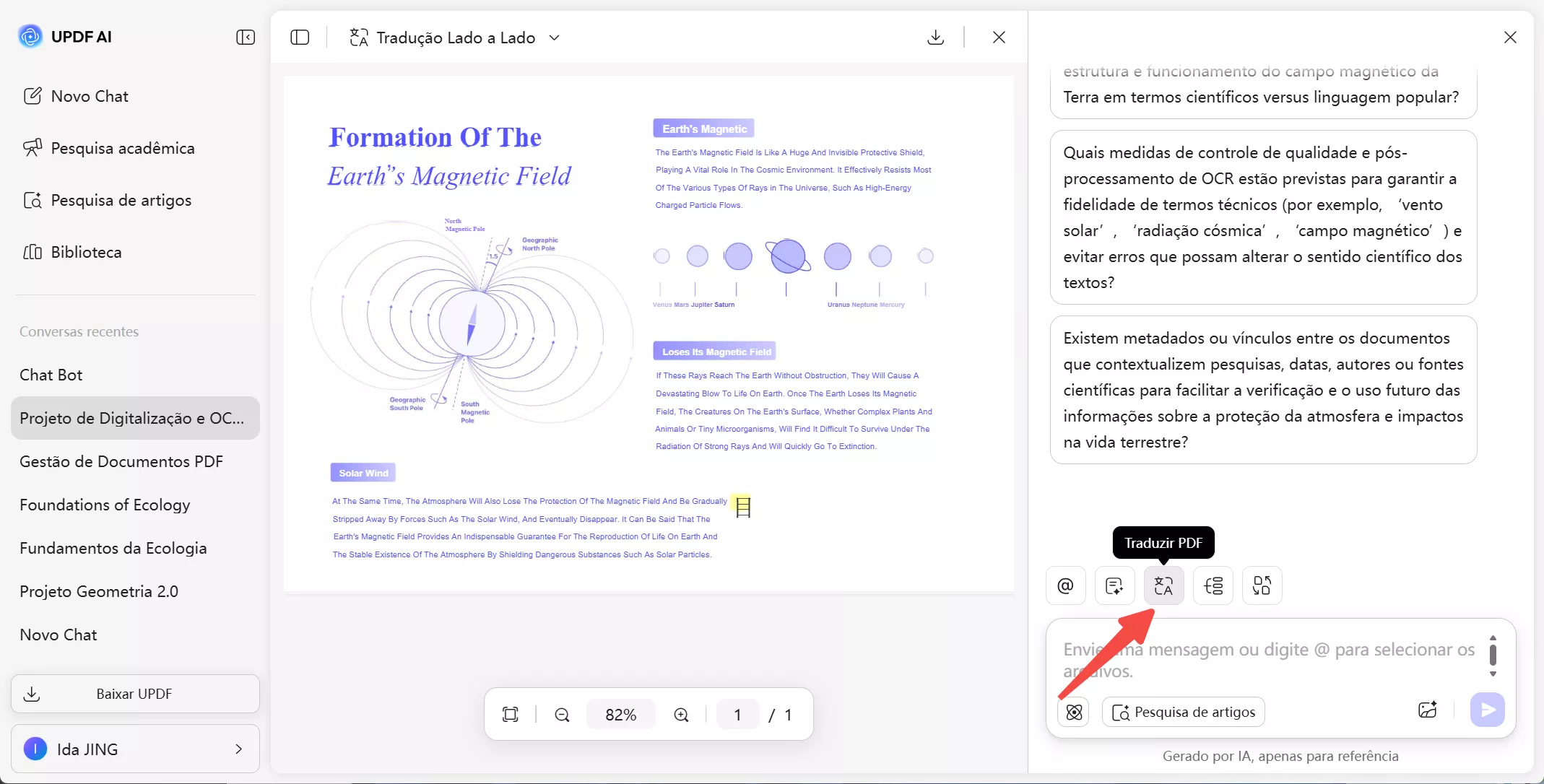Click the zoom in magnifier icon
Screen dimensions: 1544x784
(x=681, y=715)
